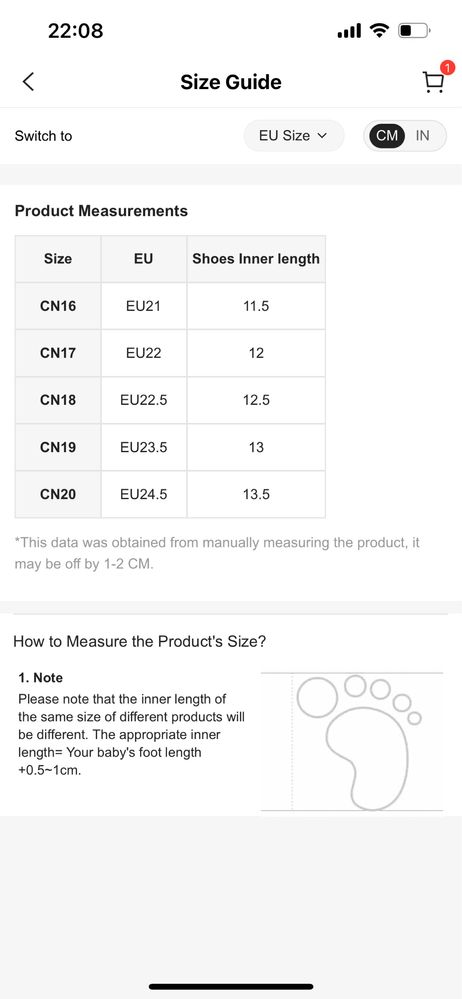Image resolution: width=462 pixels, height=999 pixels.
Task: Open the EU Size dropdown
Action: coord(294,136)
